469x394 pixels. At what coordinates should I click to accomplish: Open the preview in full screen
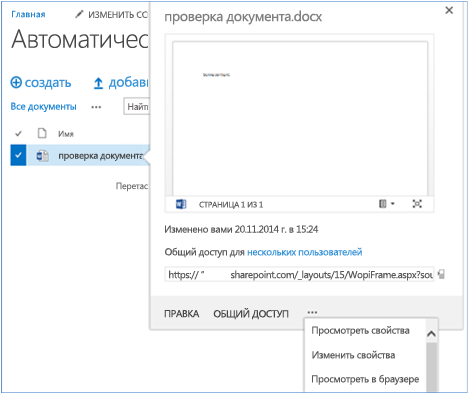[417, 204]
